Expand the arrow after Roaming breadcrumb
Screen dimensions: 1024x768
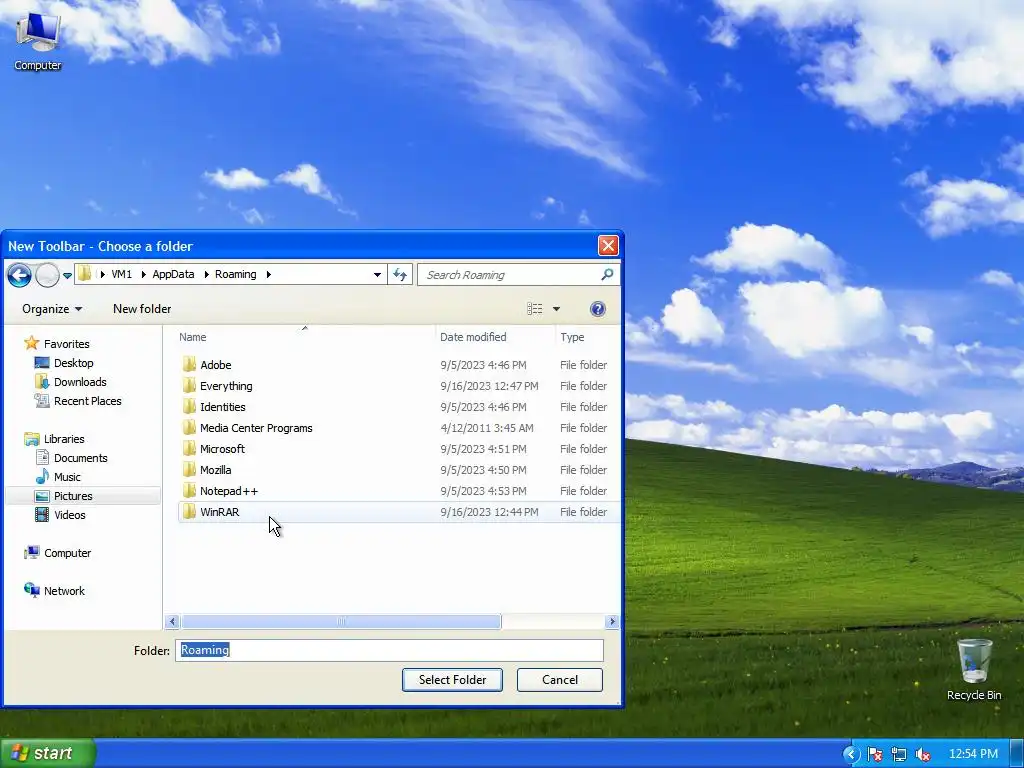click(x=268, y=274)
